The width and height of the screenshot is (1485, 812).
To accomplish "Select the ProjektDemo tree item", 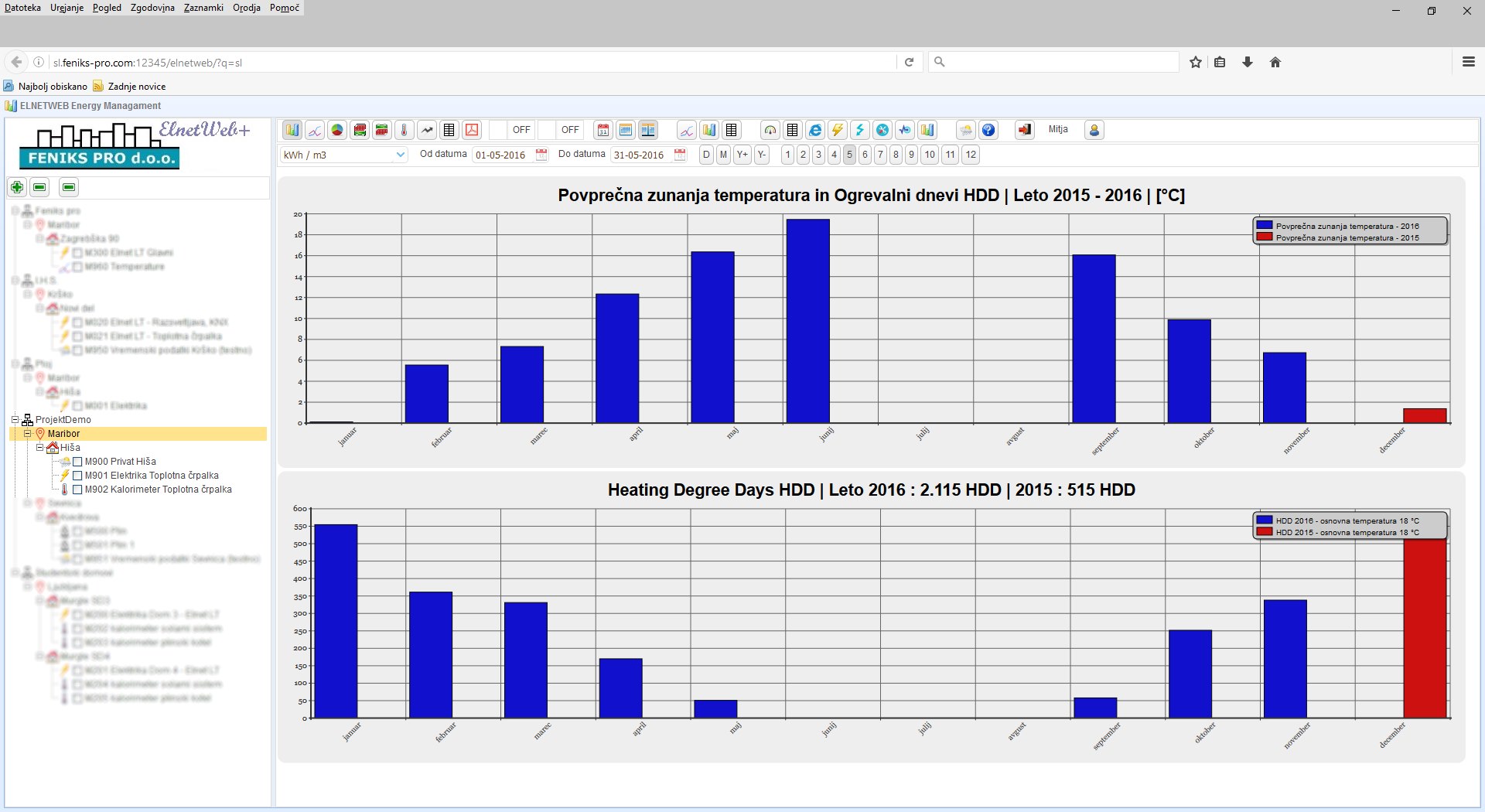I will [x=63, y=420].
